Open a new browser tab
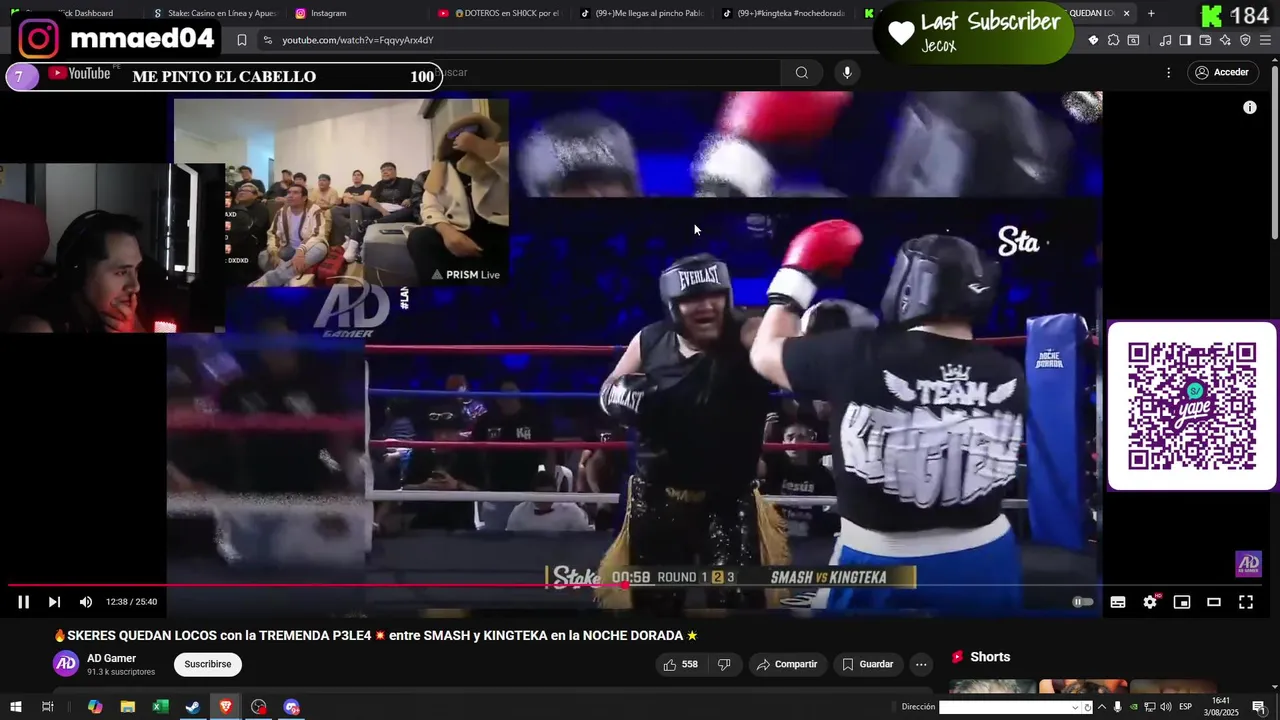This screenshot has height=720, width=1280. pos(1151,13)
